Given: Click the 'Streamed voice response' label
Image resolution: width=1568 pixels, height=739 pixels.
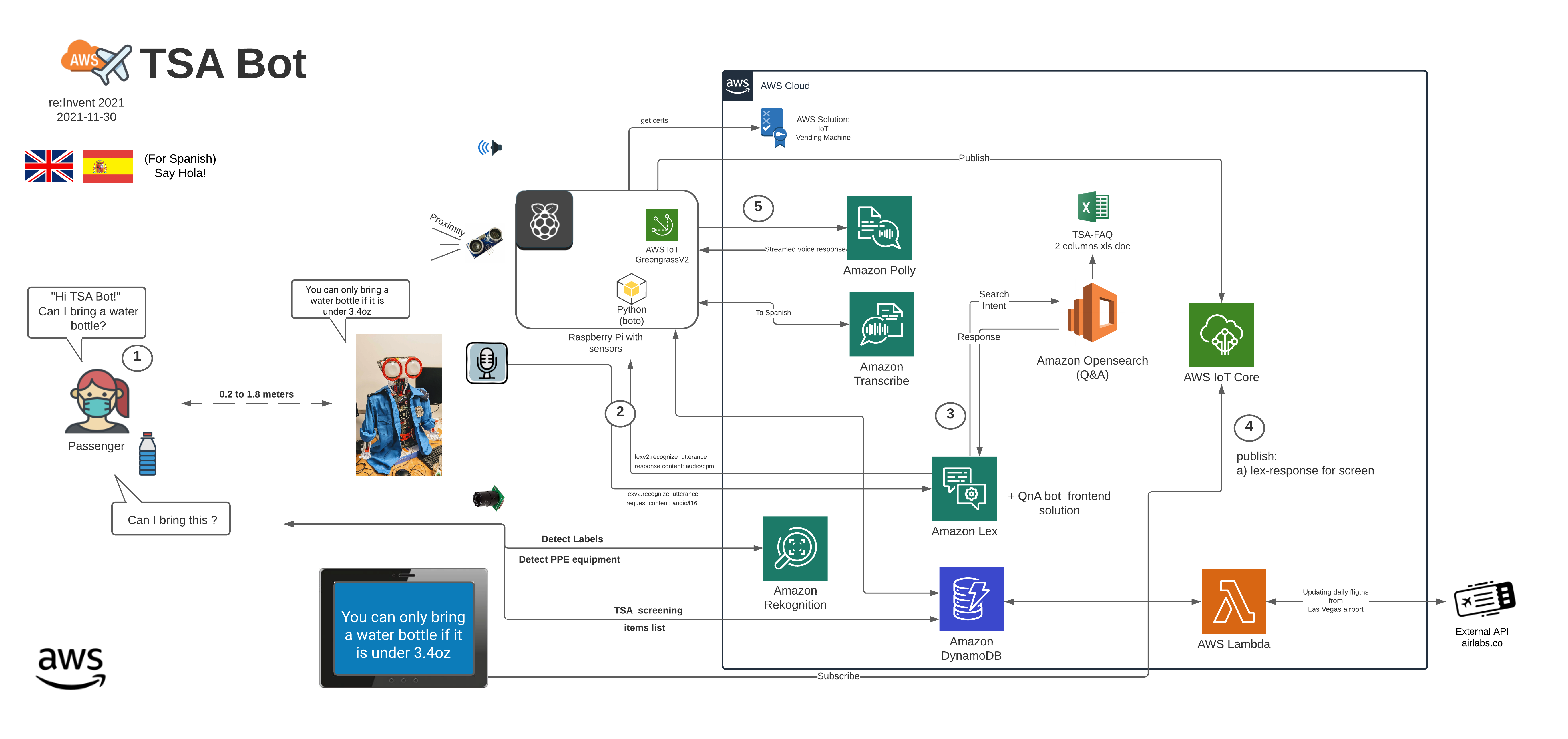Looking at the screenshot, I should tap(805, 249).
